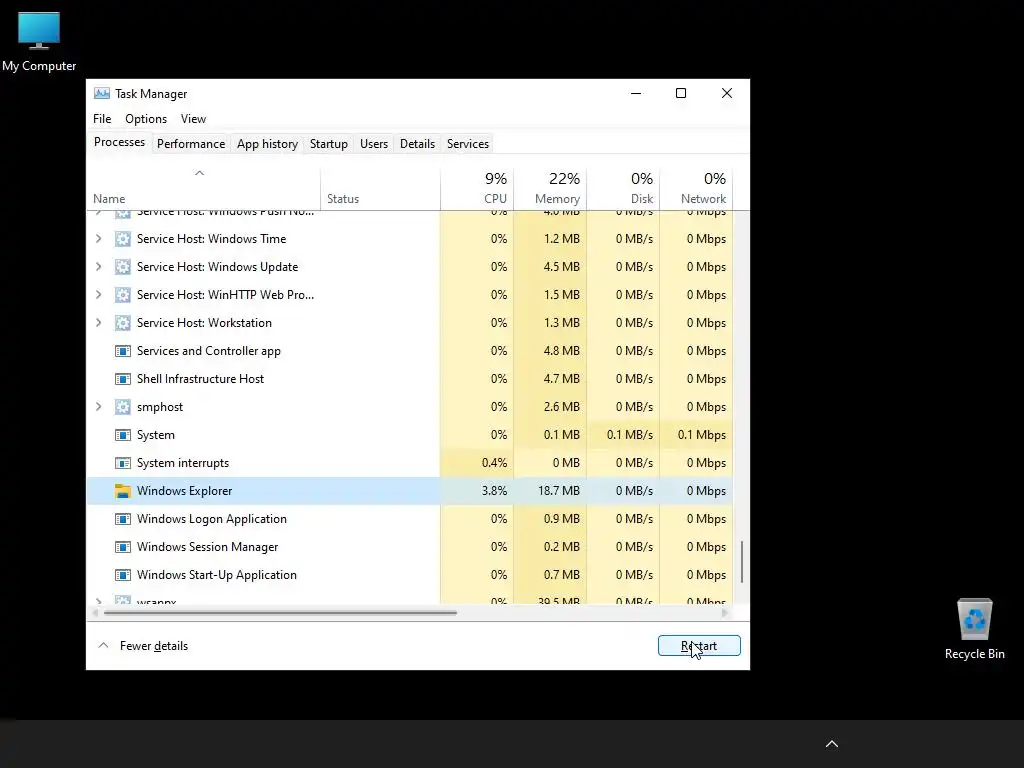Click the 3.8% CPU value
This screenshot has width=1024, height=768.
494,491
